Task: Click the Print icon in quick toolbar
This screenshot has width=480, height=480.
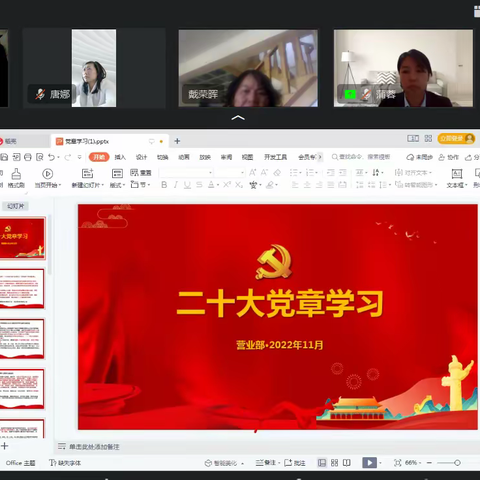Action: click(x=28, y=157)
